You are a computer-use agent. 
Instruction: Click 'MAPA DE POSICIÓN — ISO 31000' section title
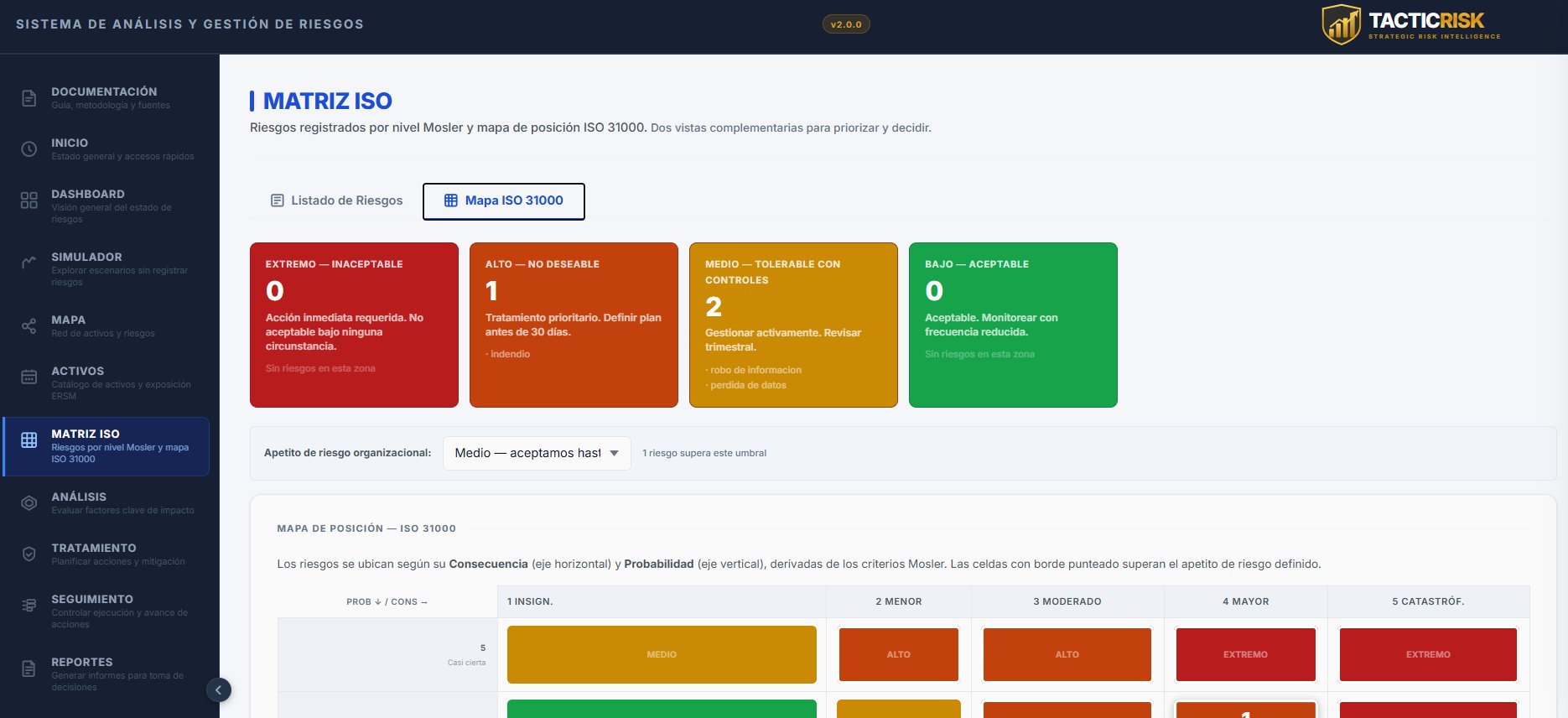coord(366,528)
